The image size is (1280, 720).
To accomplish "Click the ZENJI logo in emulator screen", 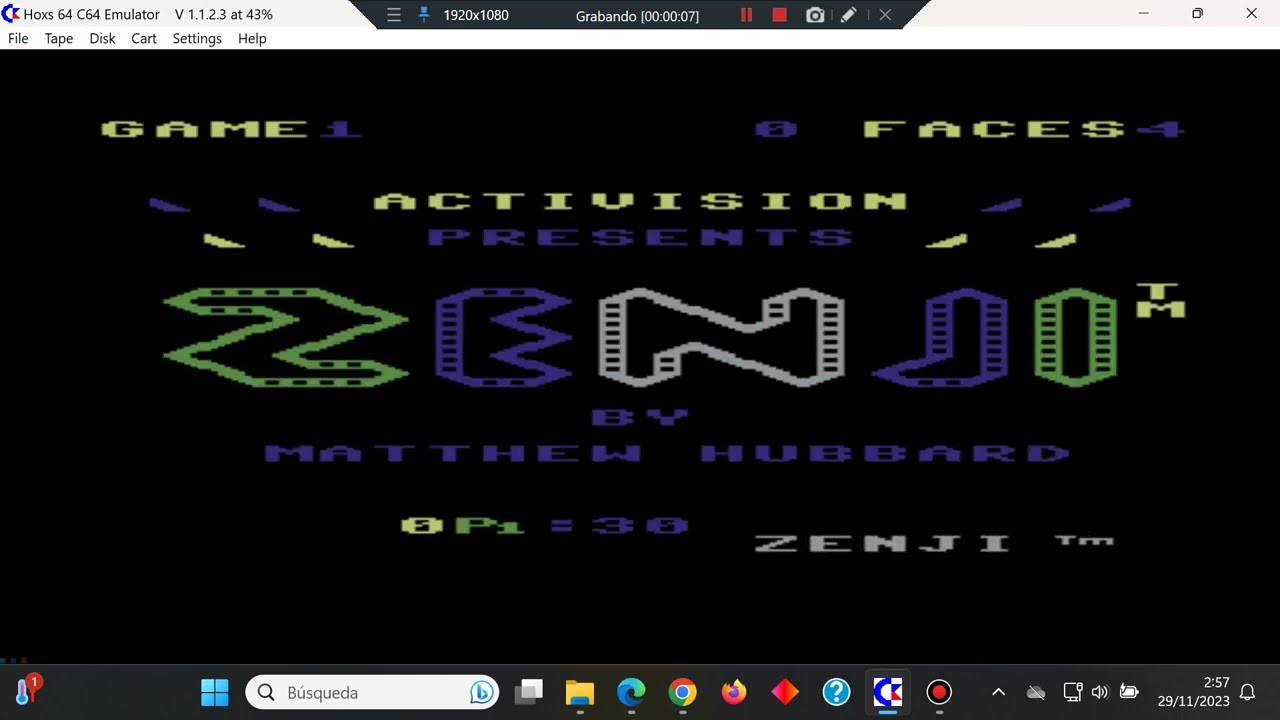I will (x=640, y=338).
